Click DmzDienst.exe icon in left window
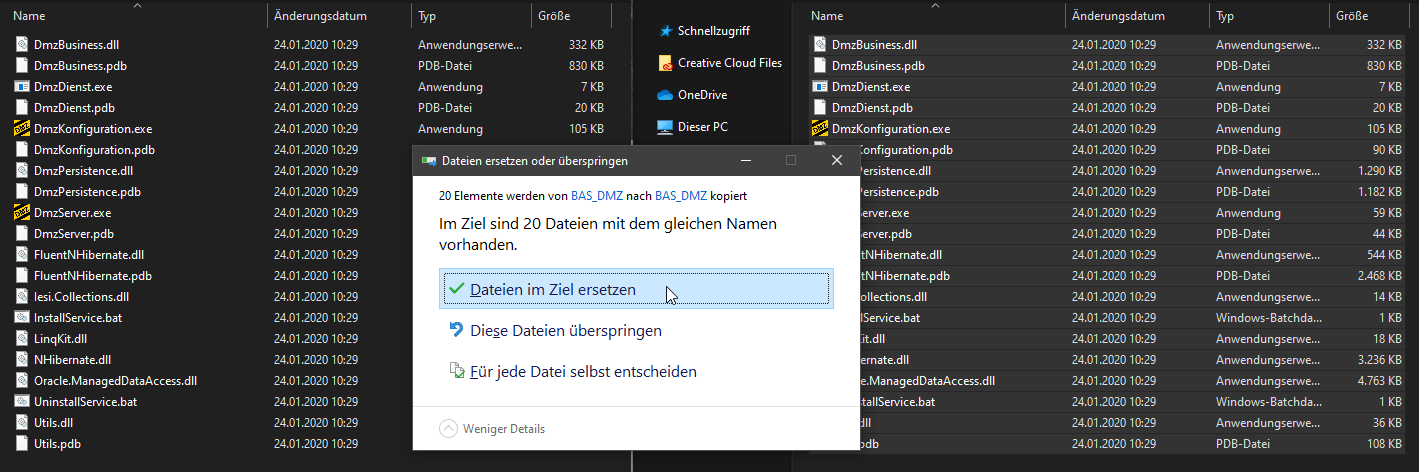Image resolution: width=1419 pixels, height=472 pixels. coord(21,87)
